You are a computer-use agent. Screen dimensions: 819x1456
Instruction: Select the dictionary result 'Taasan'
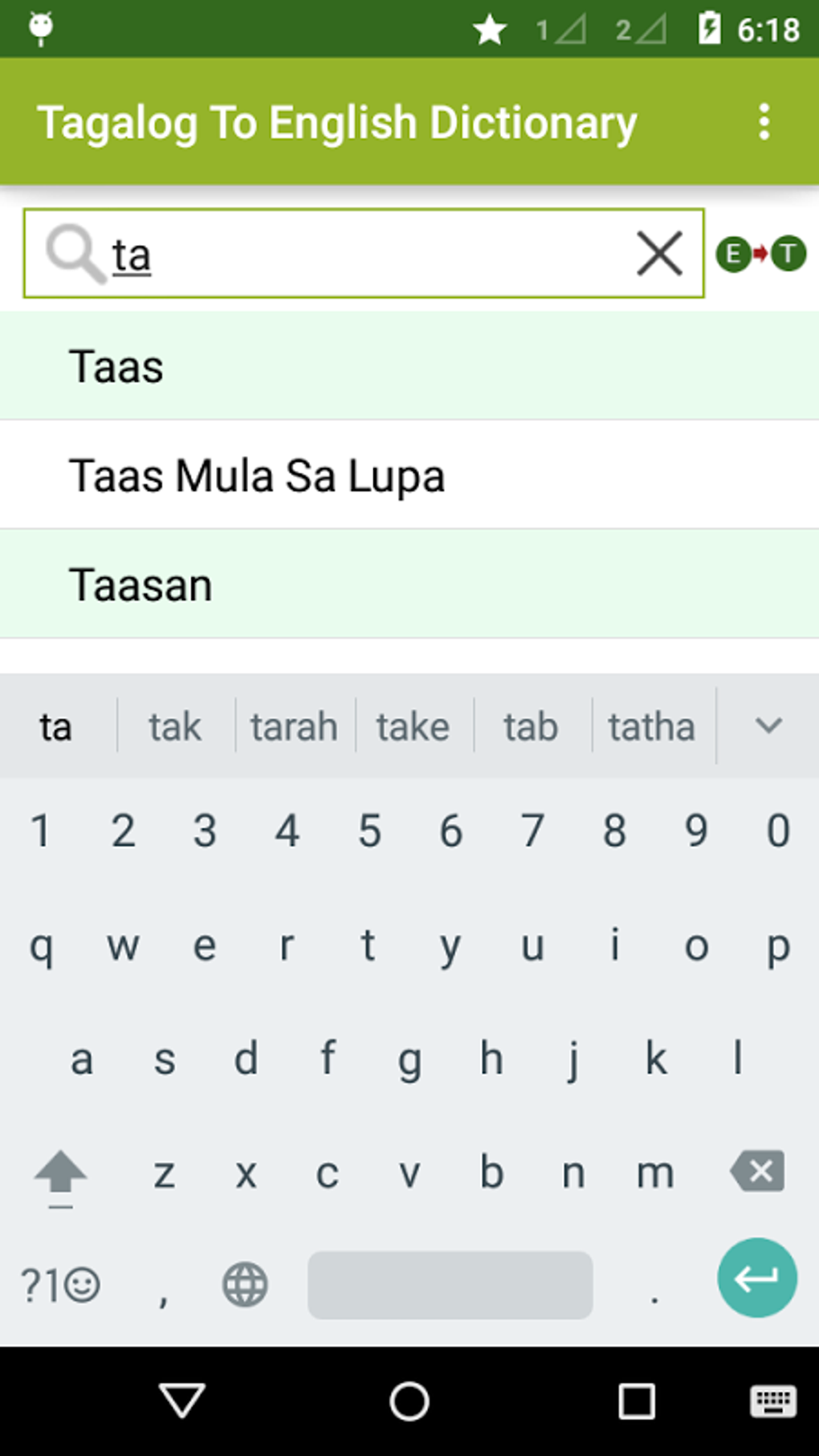[x=141, y=584]
